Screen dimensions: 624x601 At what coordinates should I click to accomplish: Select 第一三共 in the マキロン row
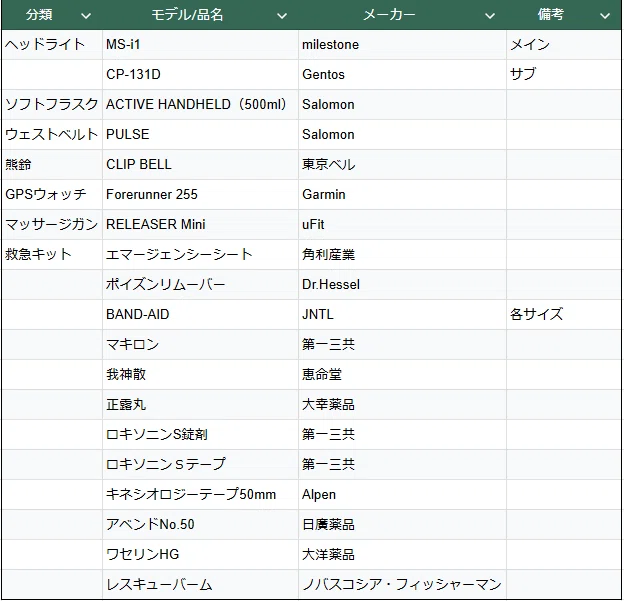(x=402, y=344)
